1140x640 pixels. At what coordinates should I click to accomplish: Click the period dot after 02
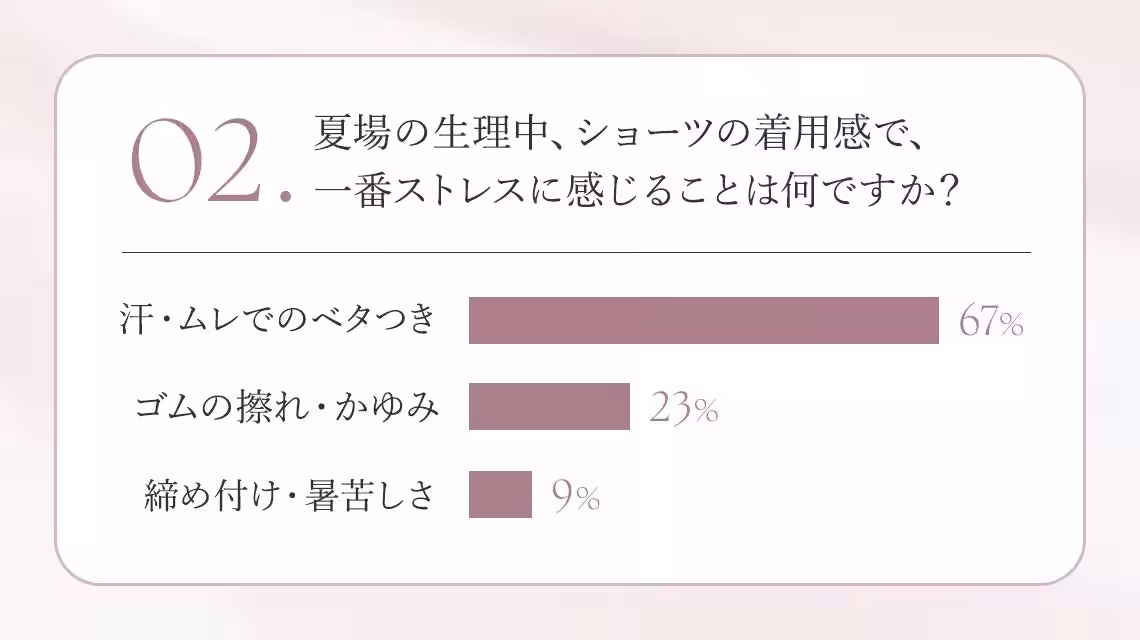pyautogui.click(x=286, y=195)
